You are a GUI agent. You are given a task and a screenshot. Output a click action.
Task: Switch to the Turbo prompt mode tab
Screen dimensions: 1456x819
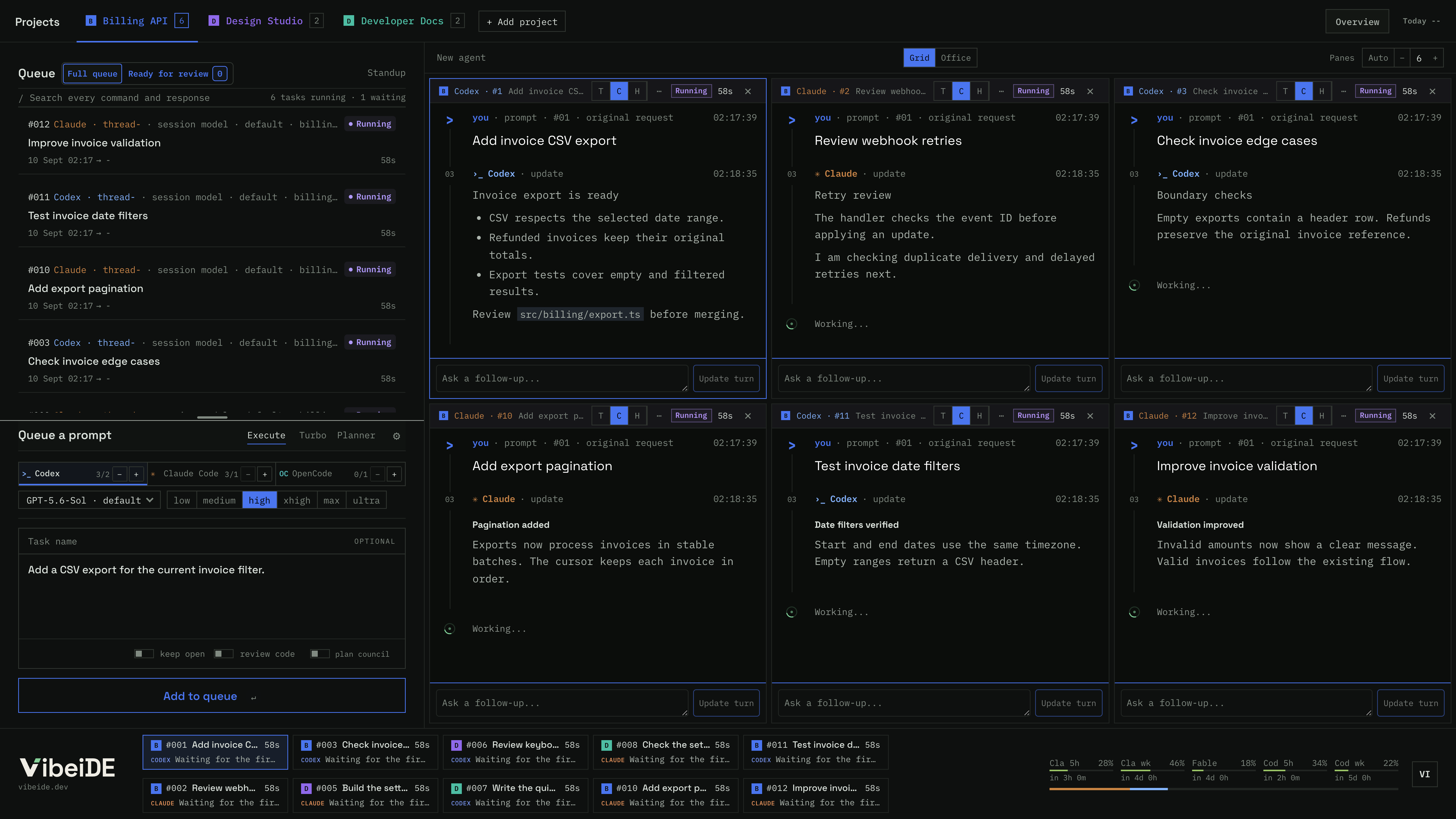pyautogui.click(x=313, y=435)
